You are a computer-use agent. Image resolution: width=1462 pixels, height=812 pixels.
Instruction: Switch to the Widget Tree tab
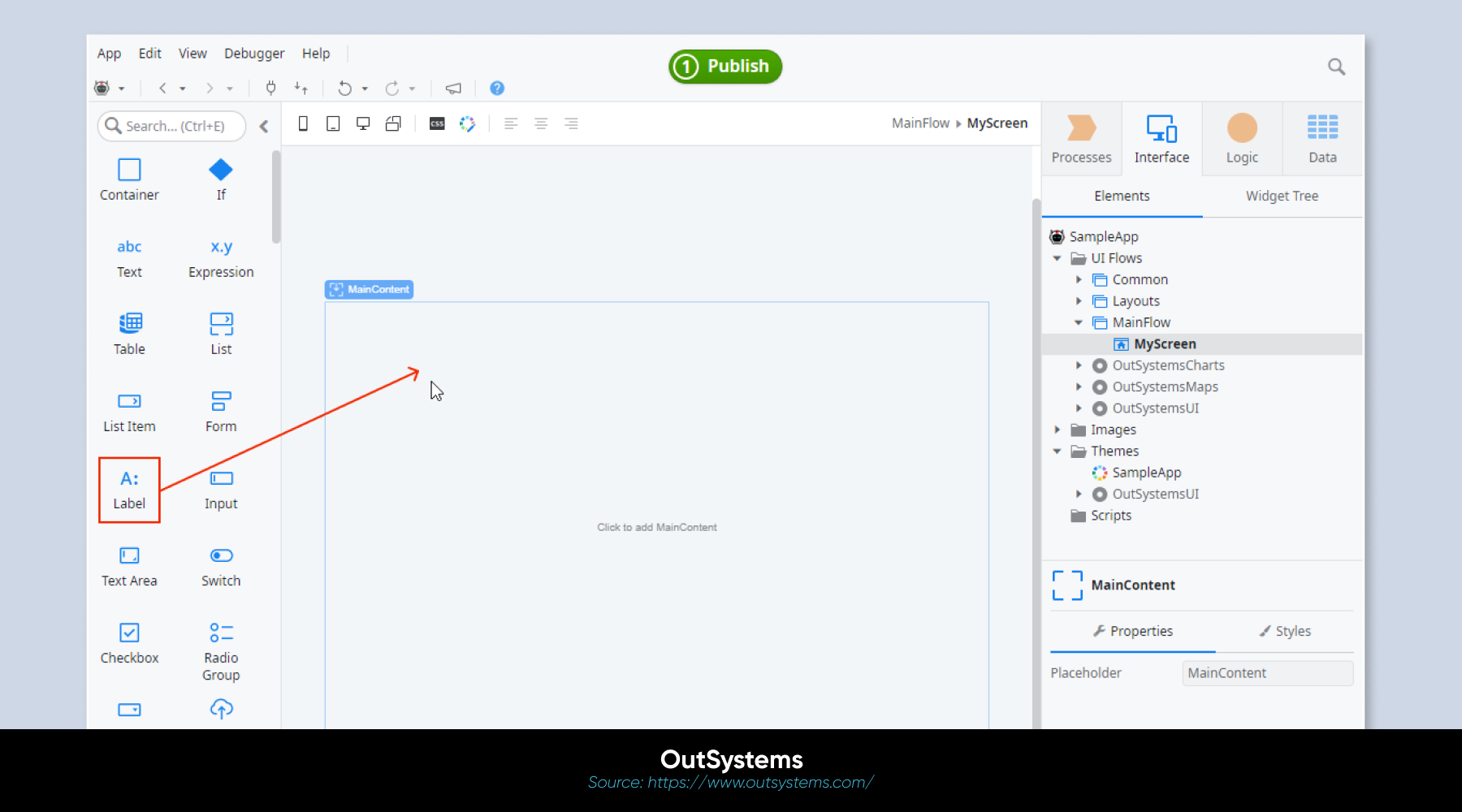click(x=1282, y=197)
